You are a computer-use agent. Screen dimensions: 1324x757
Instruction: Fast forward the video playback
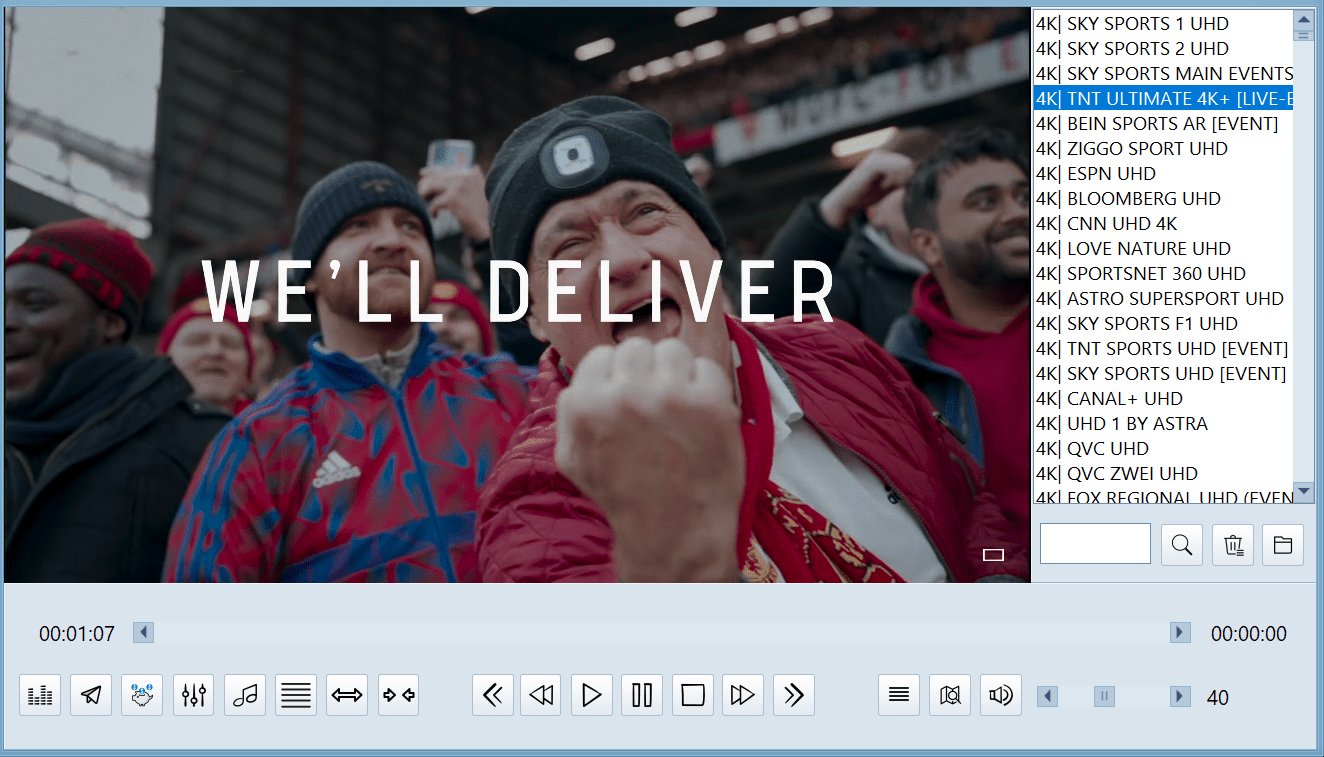click(743, 695)
